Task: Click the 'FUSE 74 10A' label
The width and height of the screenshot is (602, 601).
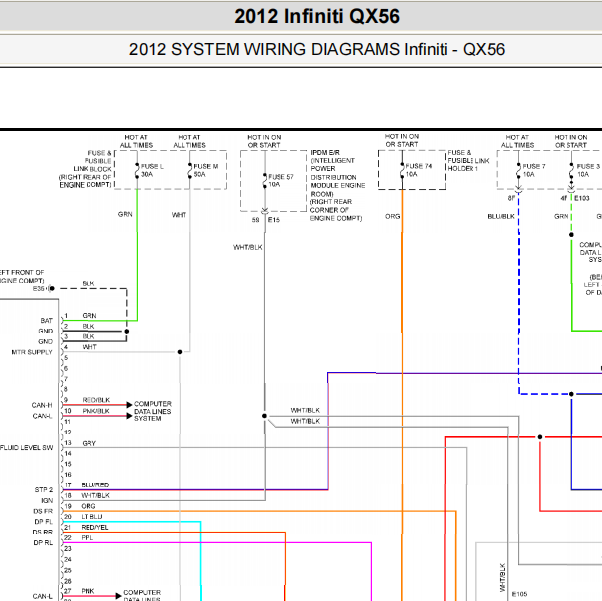Action: [x=418, y=170]
